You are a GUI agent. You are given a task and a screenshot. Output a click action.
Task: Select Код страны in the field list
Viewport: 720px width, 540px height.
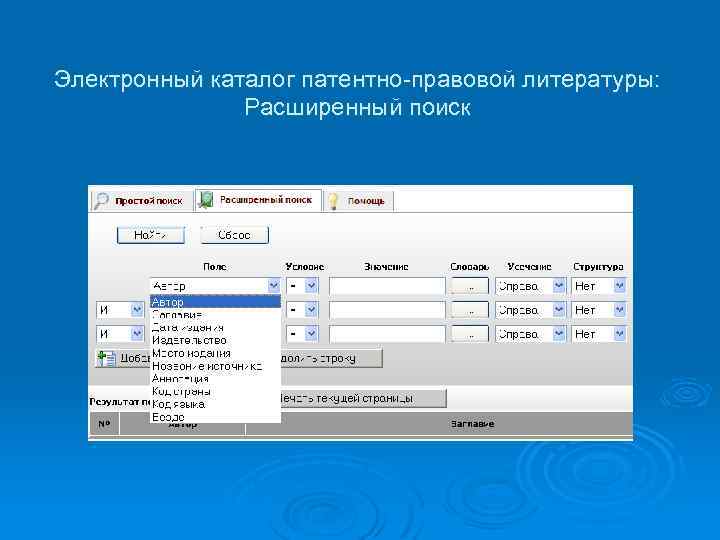[215, 392]
